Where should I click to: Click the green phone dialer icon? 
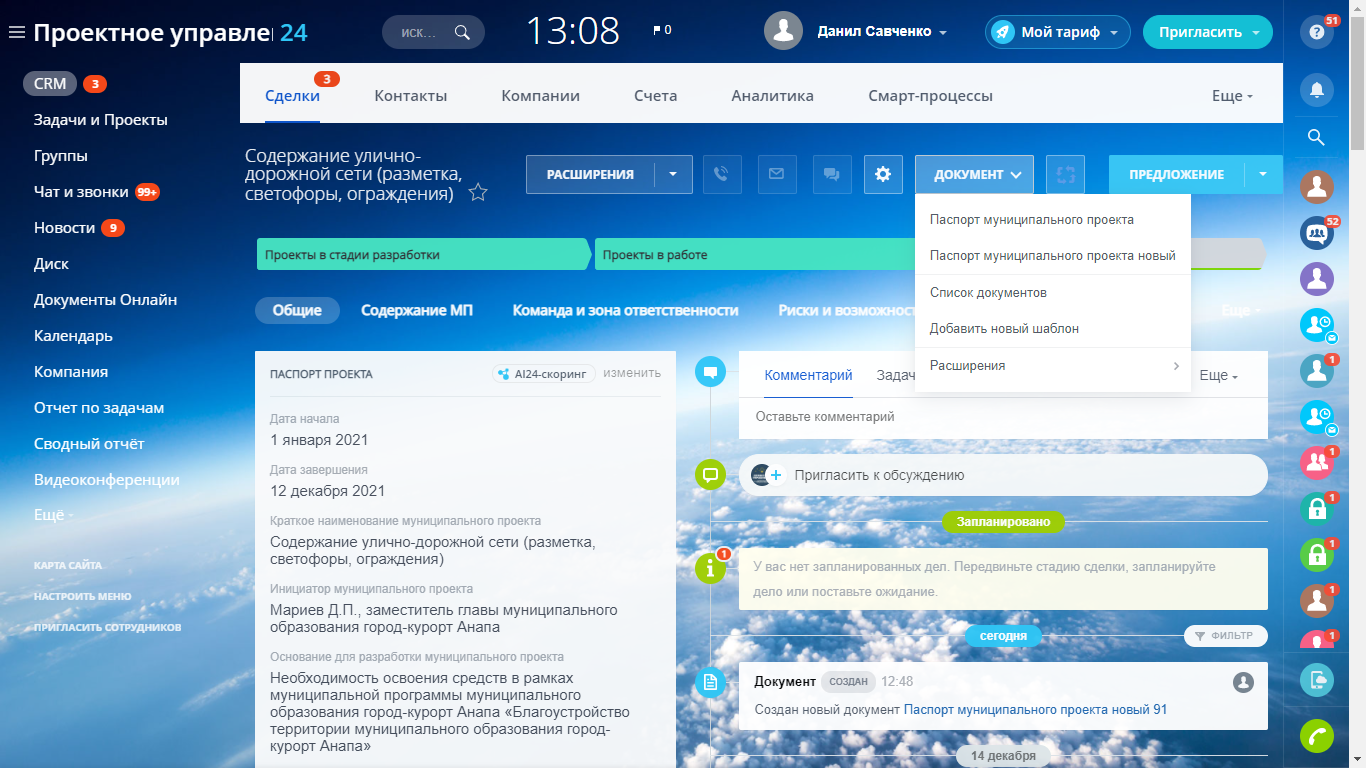point(1317,736)
